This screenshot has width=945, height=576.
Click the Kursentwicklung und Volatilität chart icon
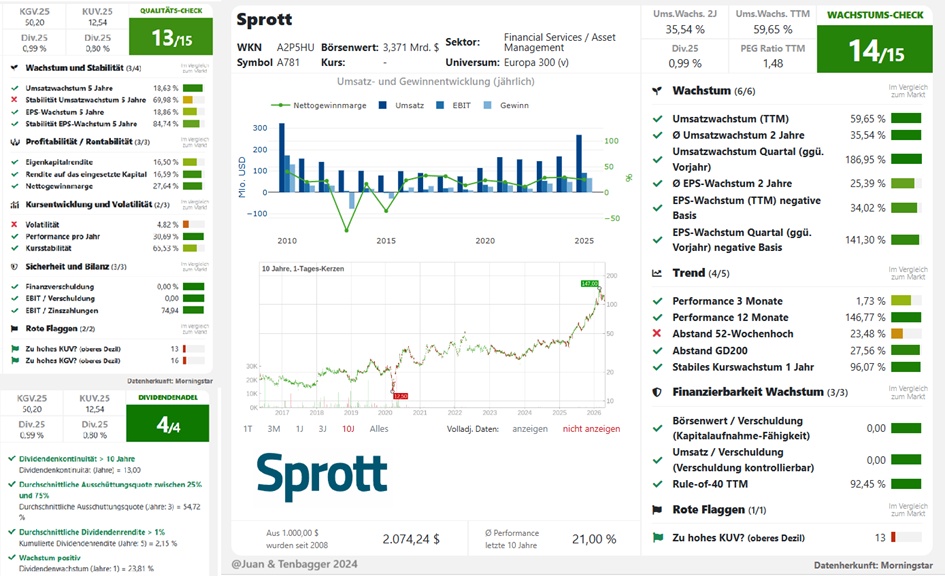click(x=14, y=205)
